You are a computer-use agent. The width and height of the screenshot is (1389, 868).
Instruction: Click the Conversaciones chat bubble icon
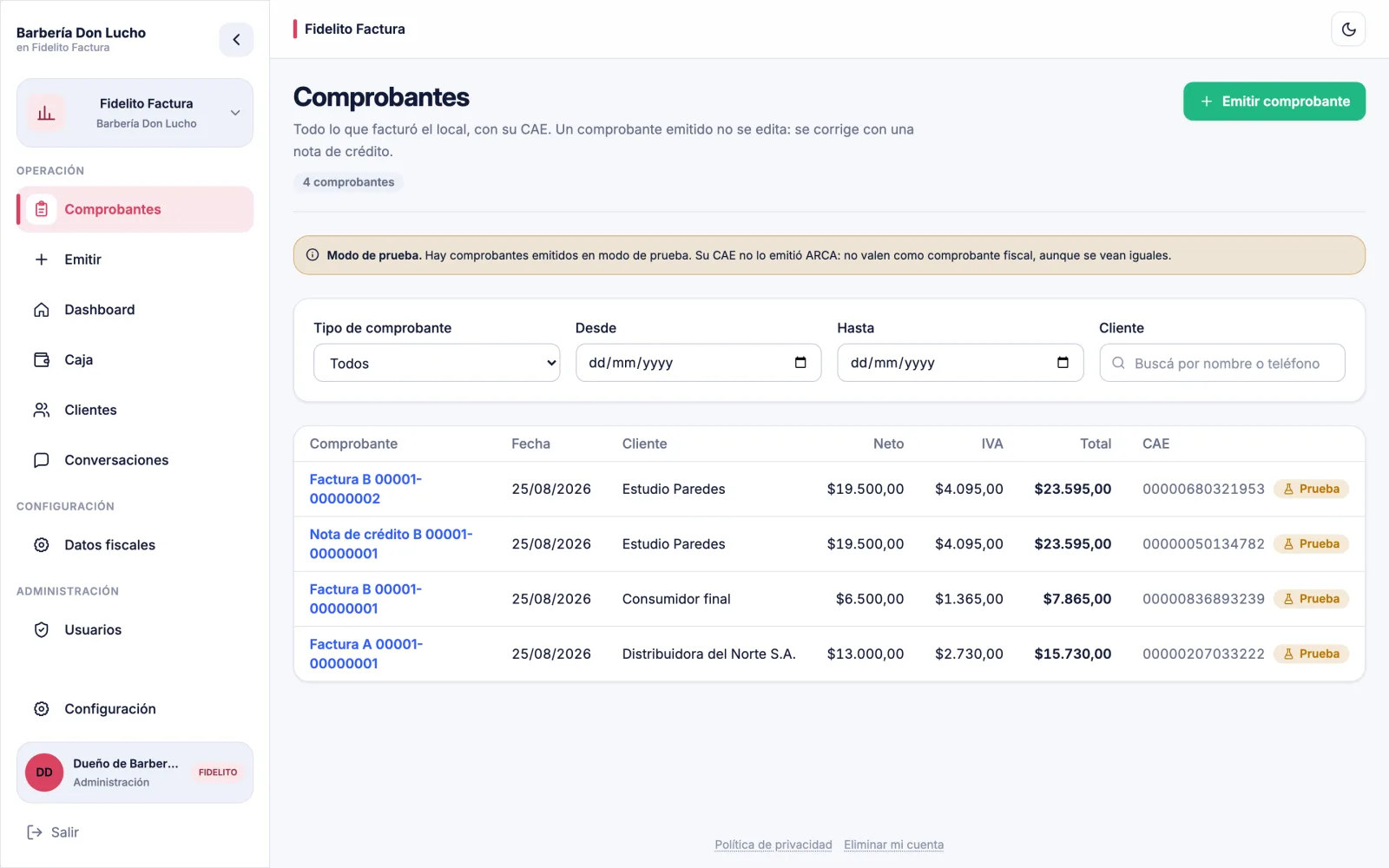coord(42,460)
